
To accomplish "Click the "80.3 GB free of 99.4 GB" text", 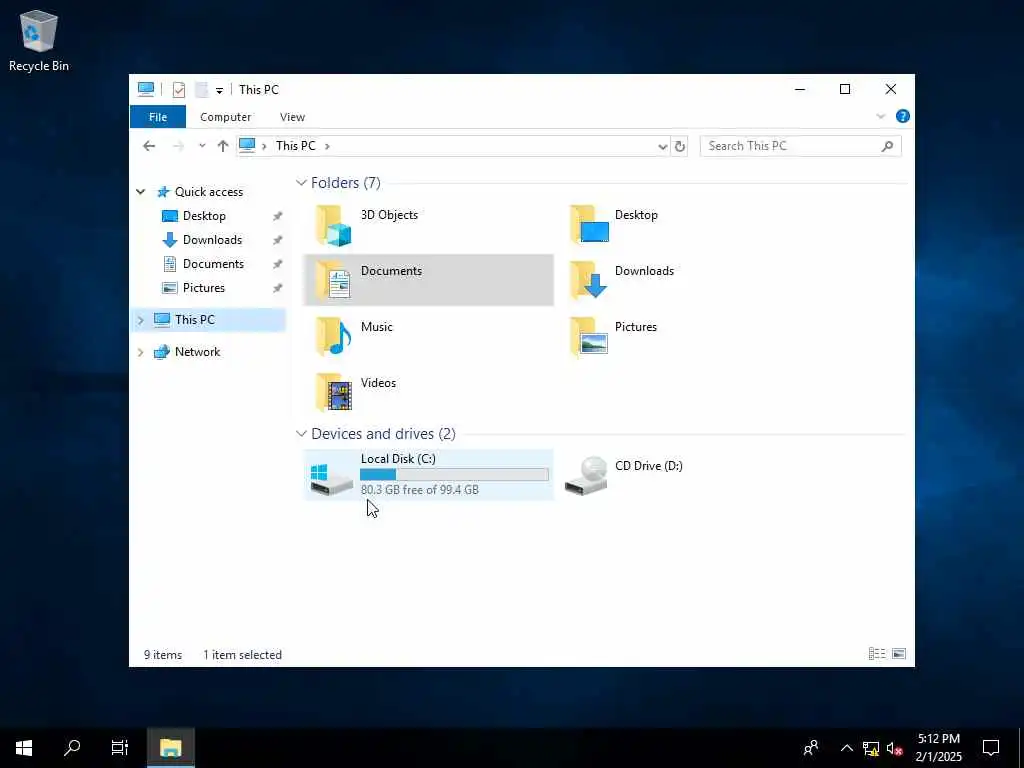I will point(419,490).
